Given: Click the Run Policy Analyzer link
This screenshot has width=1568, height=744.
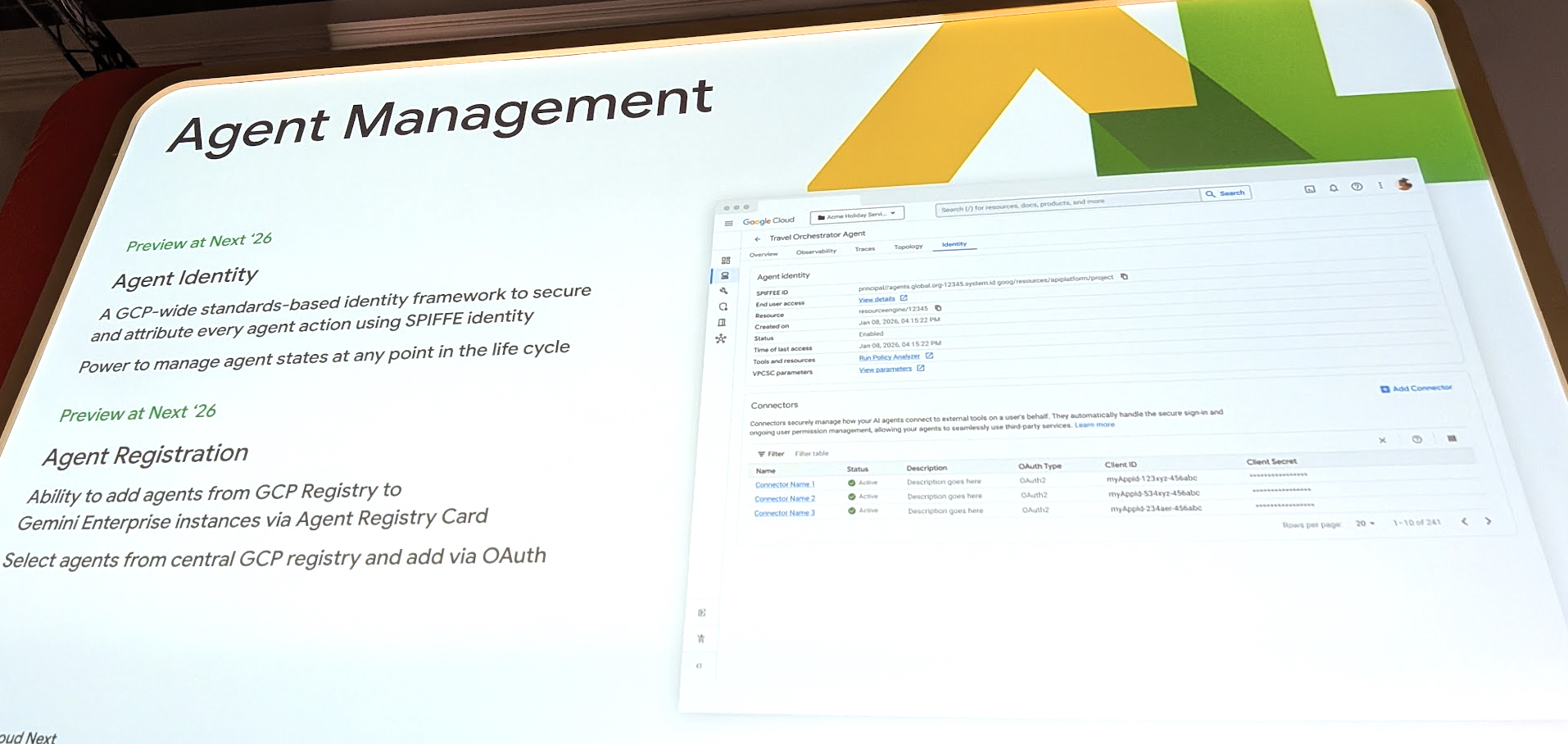Looking at the screenshot, I should coord(889,357).
